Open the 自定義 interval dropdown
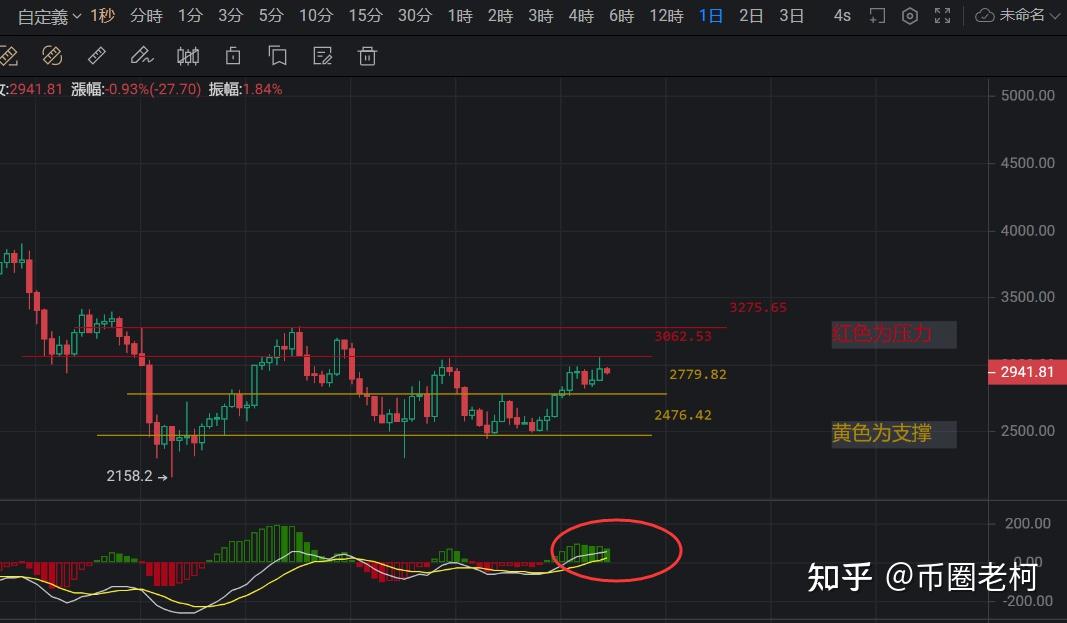The image size is (1067, 623). 49,16
